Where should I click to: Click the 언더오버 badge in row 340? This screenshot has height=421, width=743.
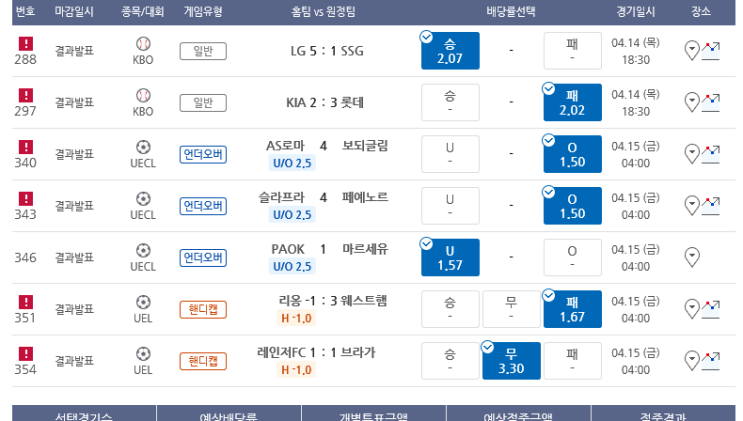click(203, 154)
